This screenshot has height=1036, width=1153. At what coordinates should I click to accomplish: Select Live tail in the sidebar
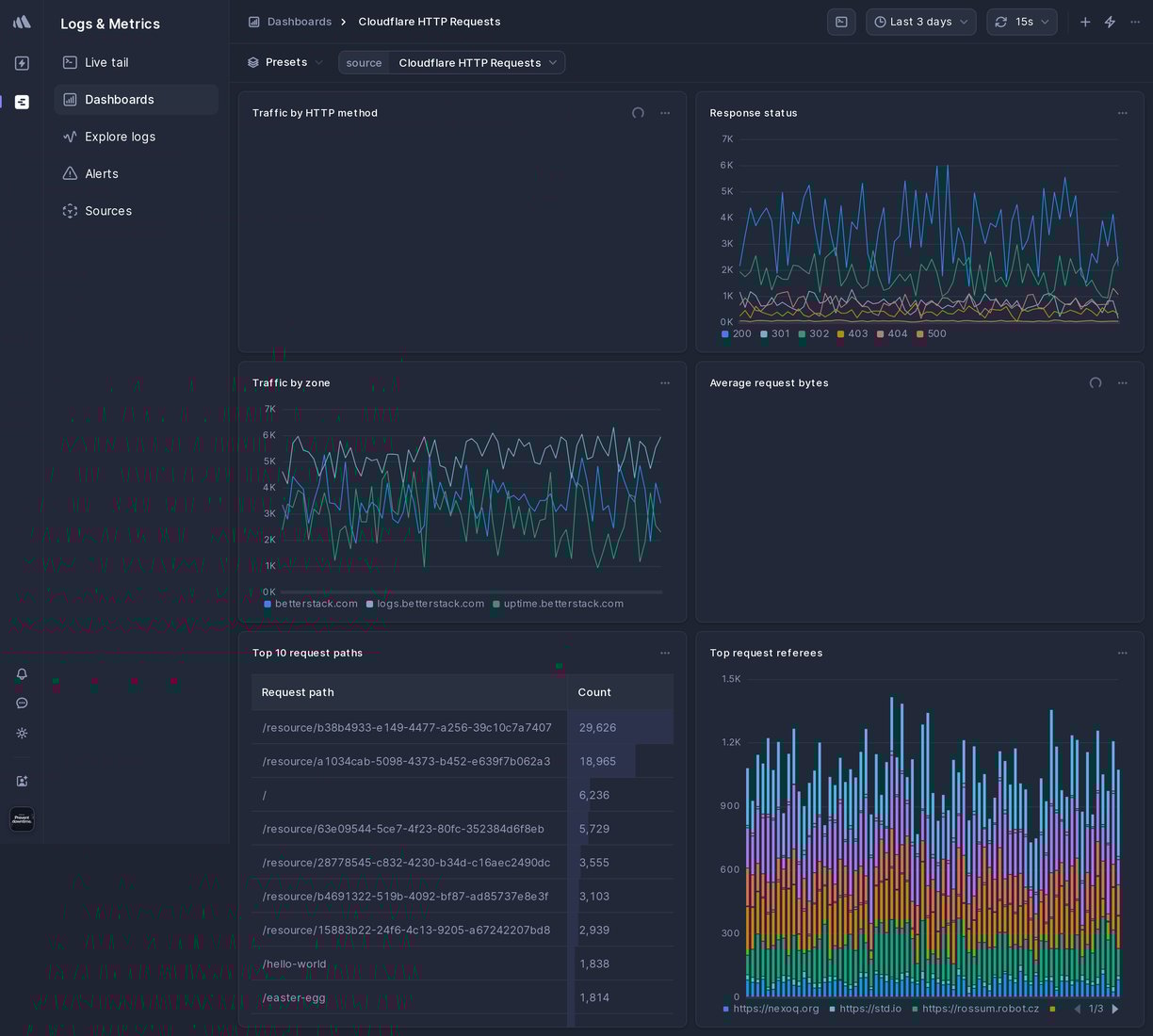pyautogui.click(x=106, y=62)
